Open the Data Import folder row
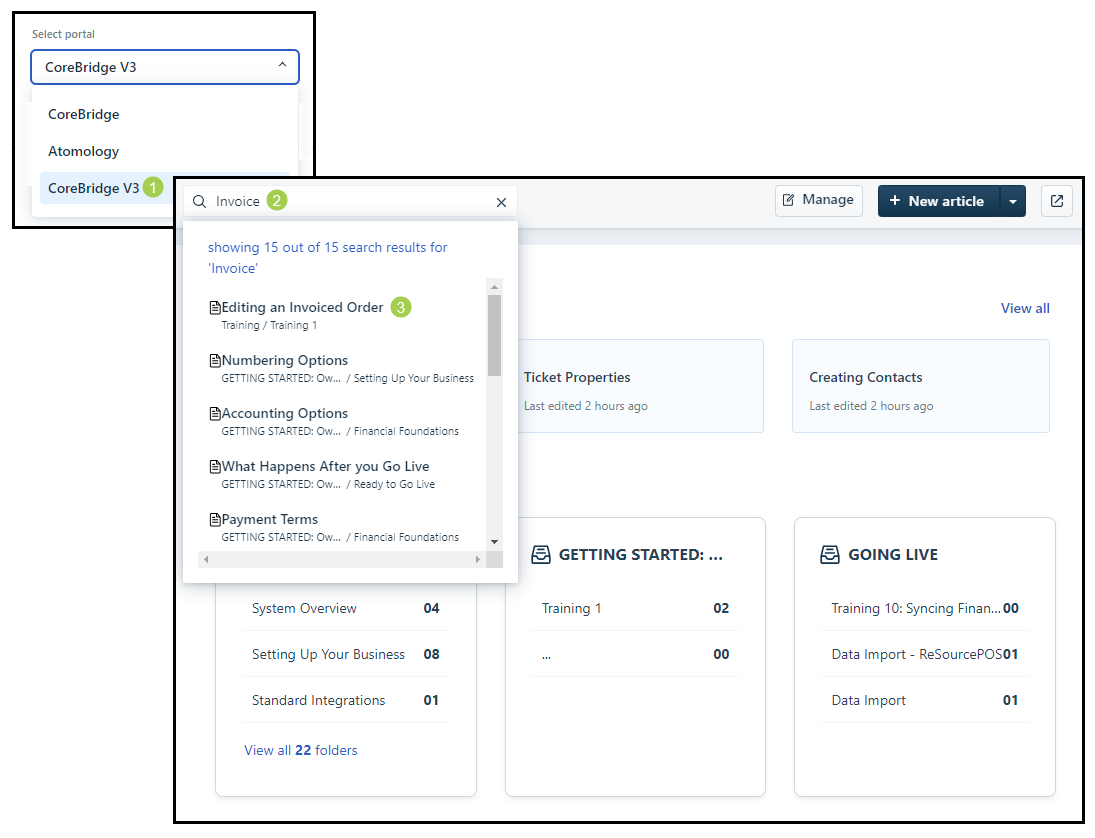The image size is (1095, 838). [925, 700]
